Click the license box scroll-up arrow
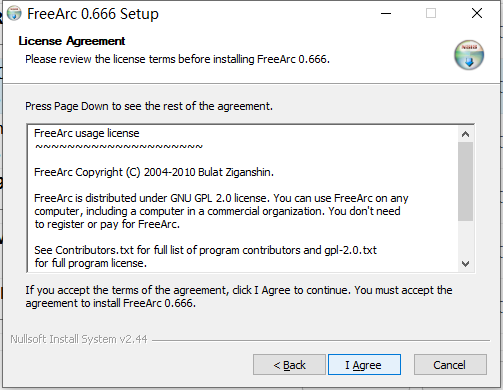 [465, 134]
